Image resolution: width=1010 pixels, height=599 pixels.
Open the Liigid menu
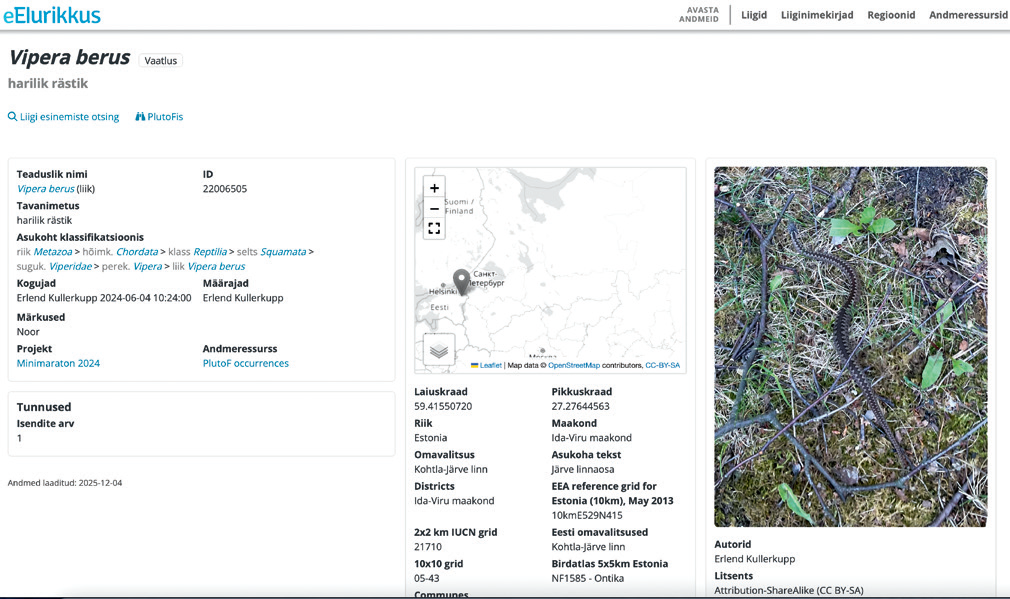click(754, 15)
